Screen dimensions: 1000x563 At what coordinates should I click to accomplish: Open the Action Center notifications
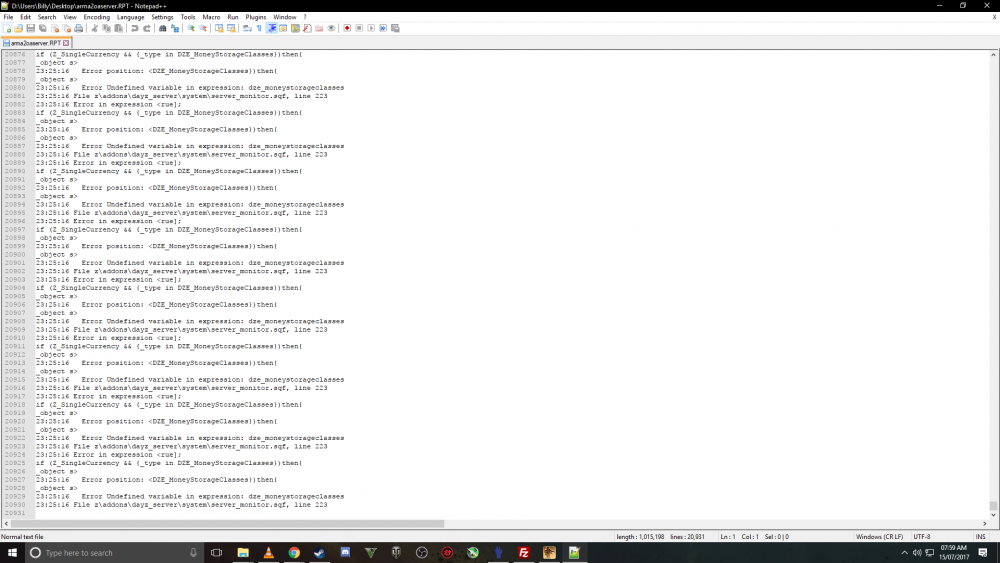(x=983, y=553)
